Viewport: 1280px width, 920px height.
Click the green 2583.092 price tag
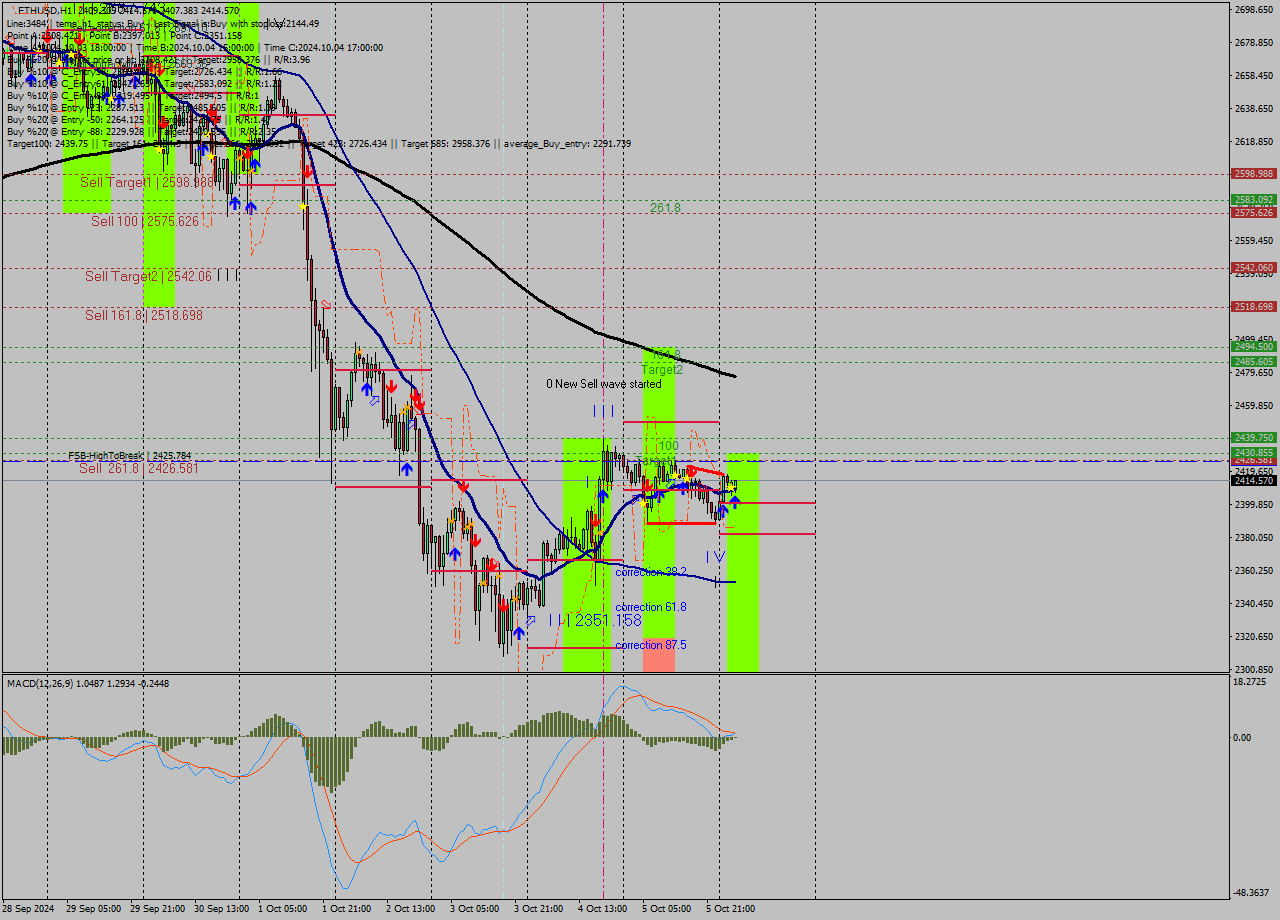pos(1253,200)
